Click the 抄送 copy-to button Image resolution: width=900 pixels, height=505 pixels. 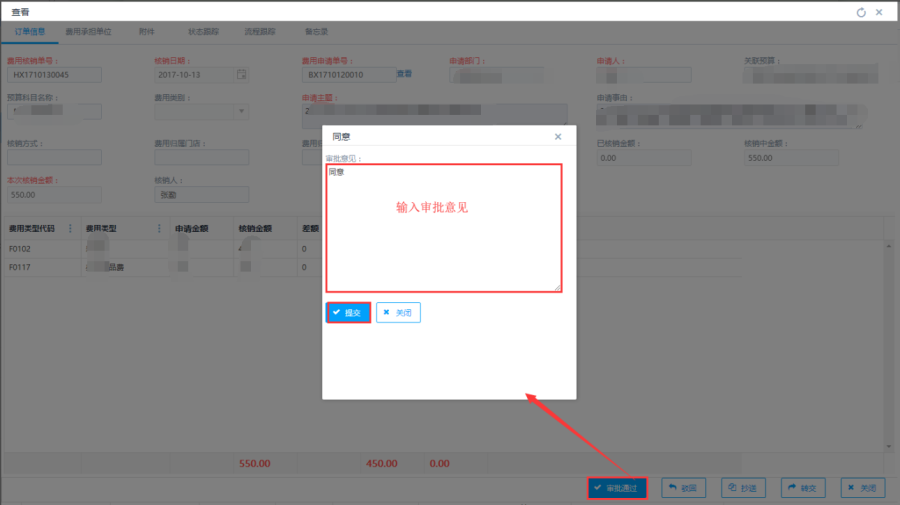pyautogui.click(x=744, y=488)
